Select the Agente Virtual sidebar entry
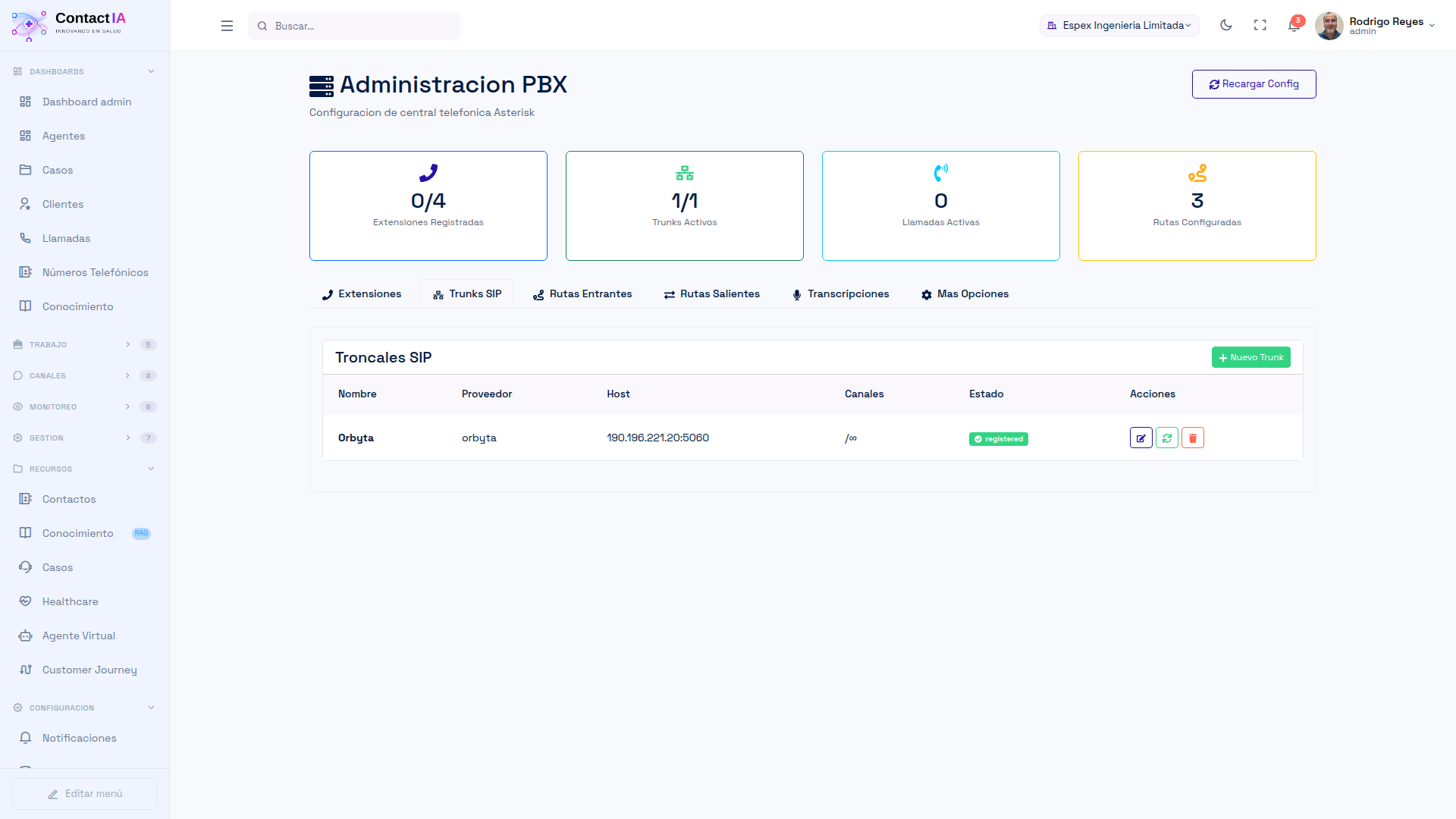Viewport: 1456px width, 819px height. pos(78,635)
